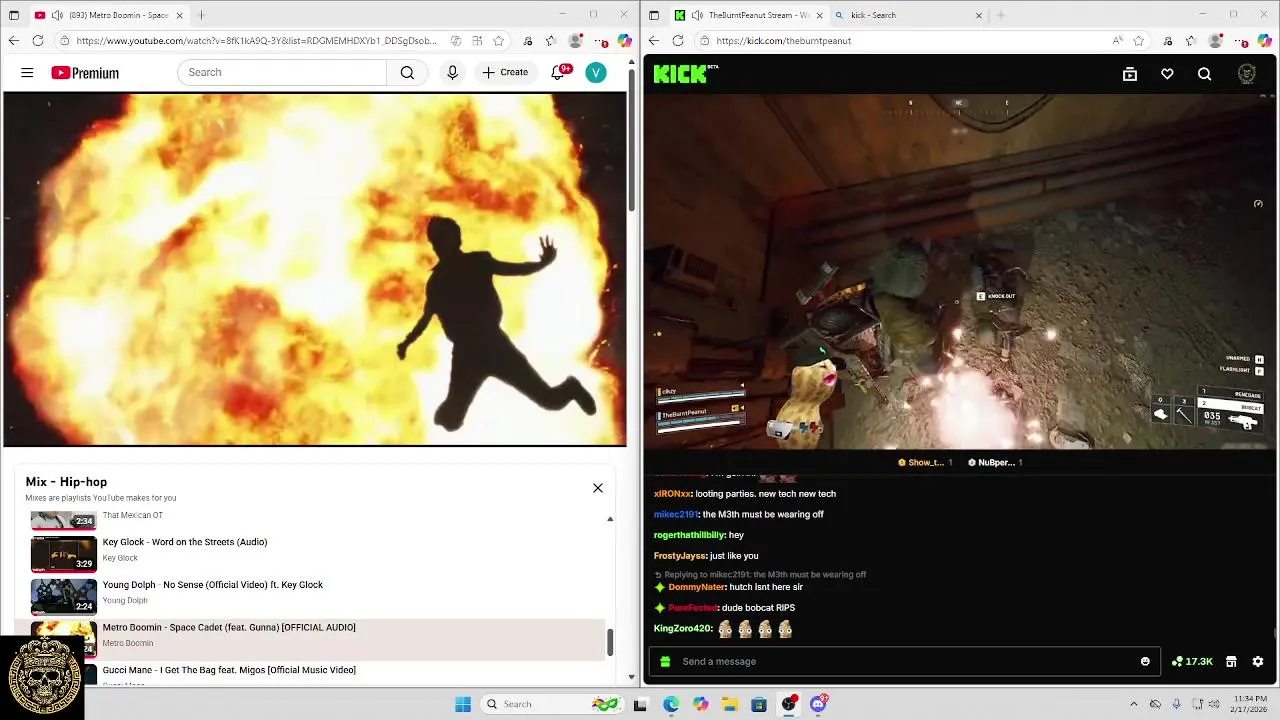Open xIRONxx chat username
The width and height of the screenshot is (1280, 720).
pos(672,494)
